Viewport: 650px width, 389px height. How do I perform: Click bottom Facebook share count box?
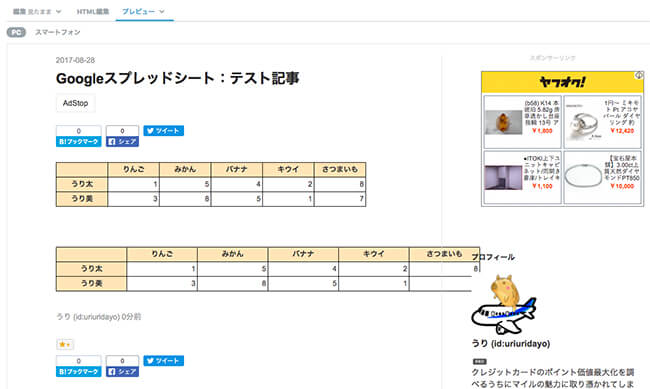point(122,361)
